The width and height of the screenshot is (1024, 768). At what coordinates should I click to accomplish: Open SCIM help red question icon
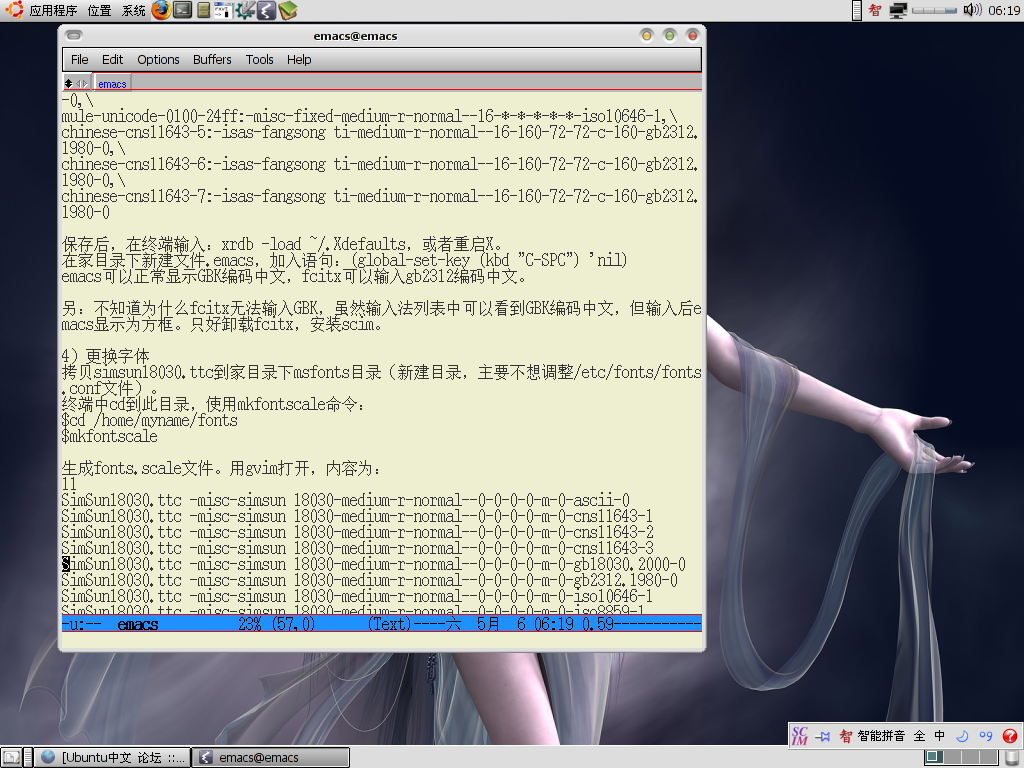coord(1010,736)
